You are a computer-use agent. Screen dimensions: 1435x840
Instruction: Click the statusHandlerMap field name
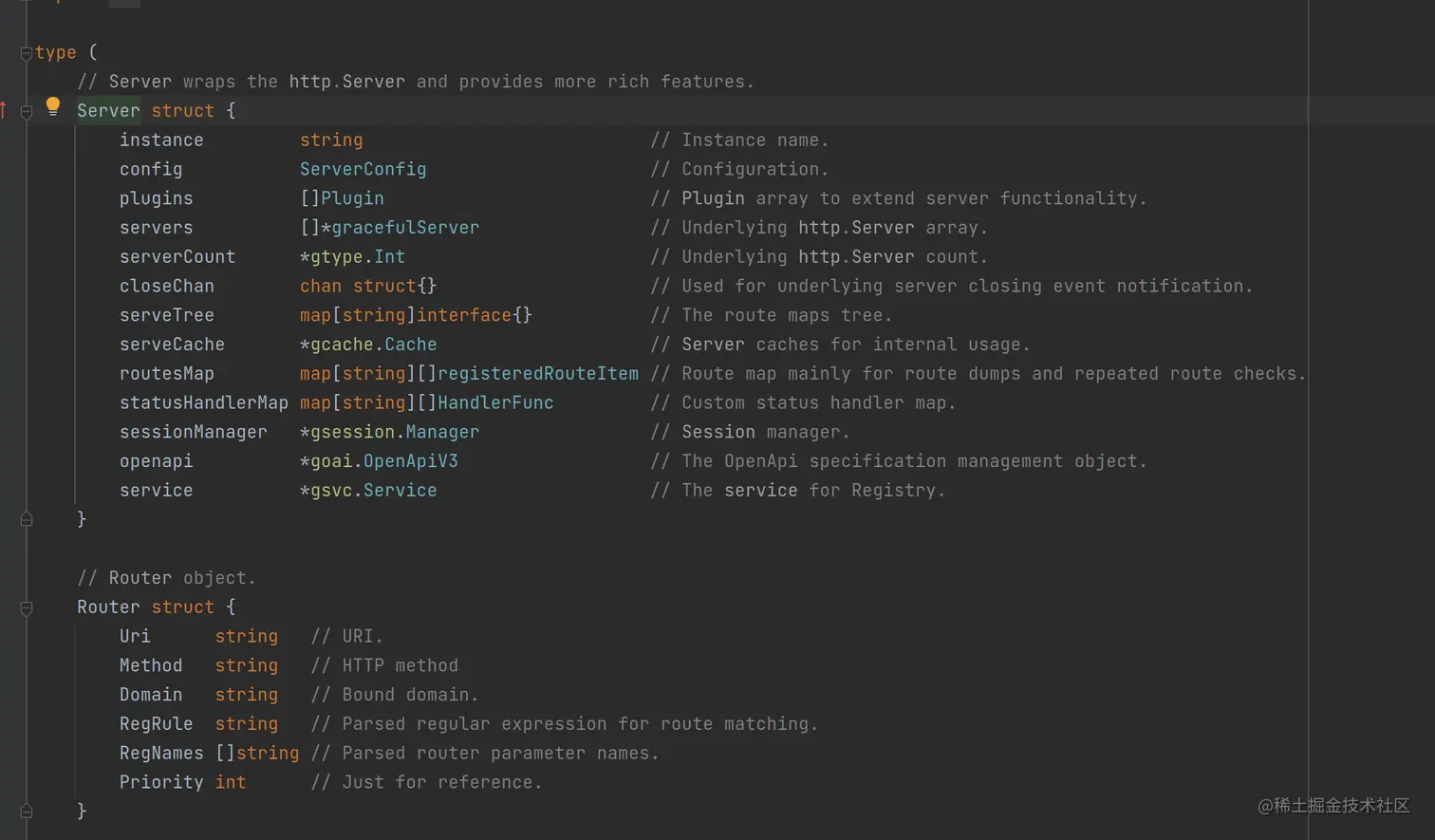[x=203, y=403]
